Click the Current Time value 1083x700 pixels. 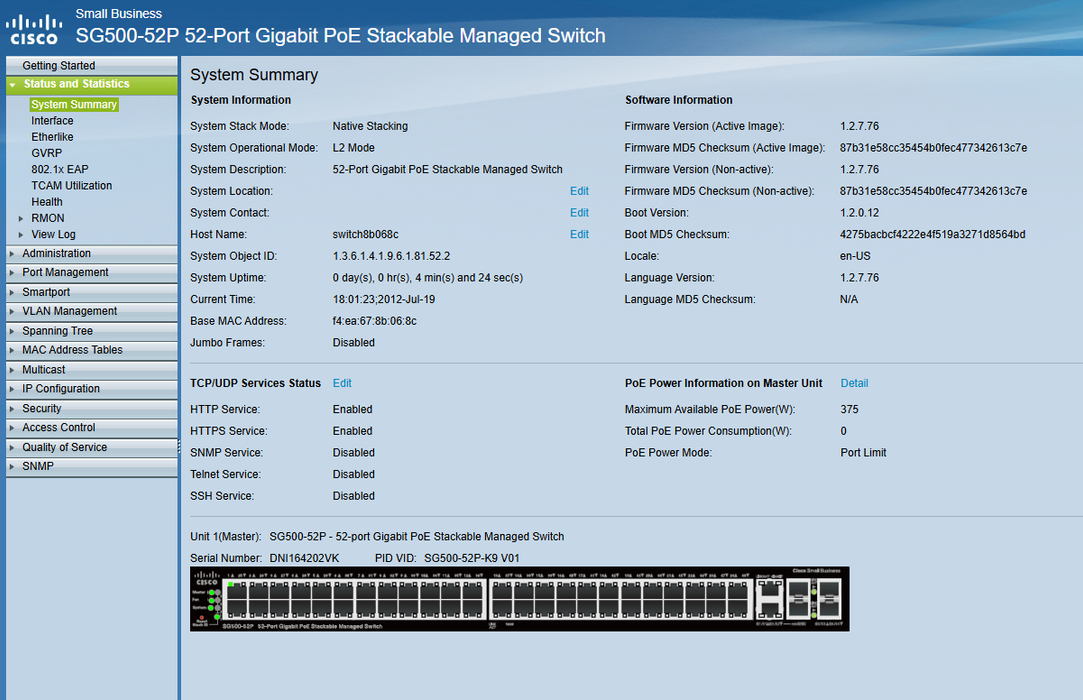(x=383, y=299)
